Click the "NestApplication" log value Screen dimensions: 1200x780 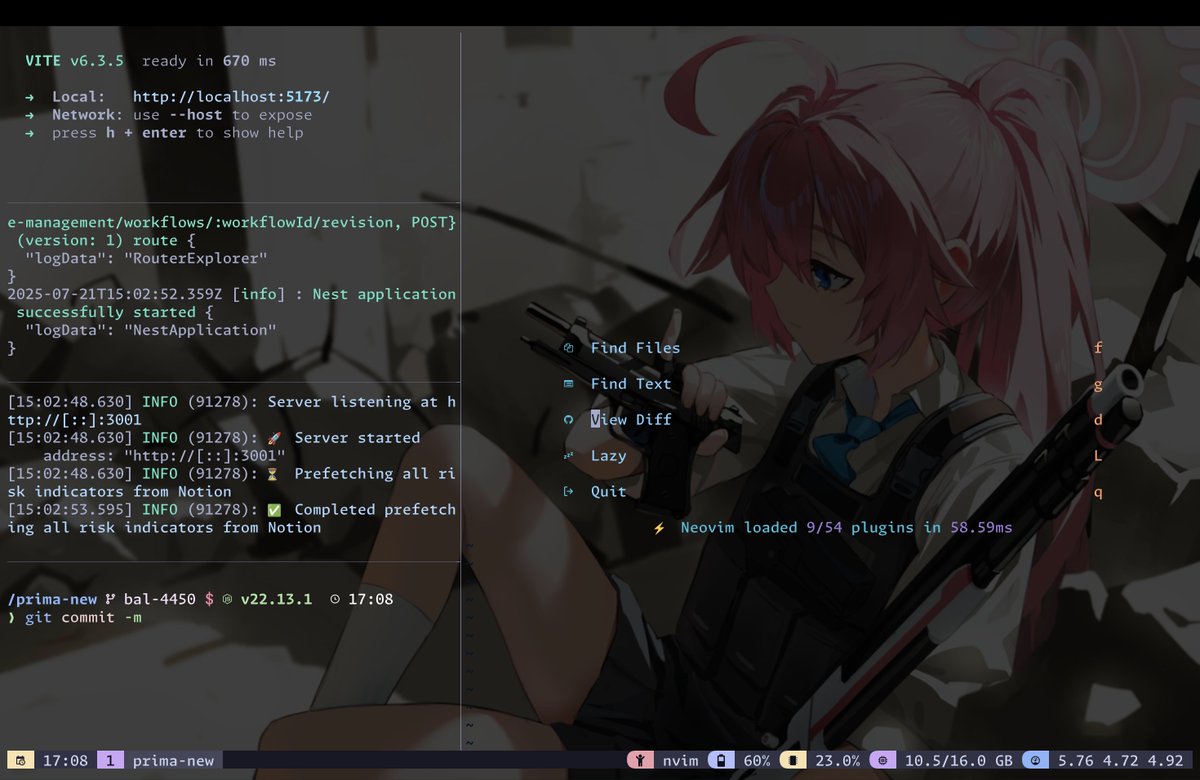[200, 330]
